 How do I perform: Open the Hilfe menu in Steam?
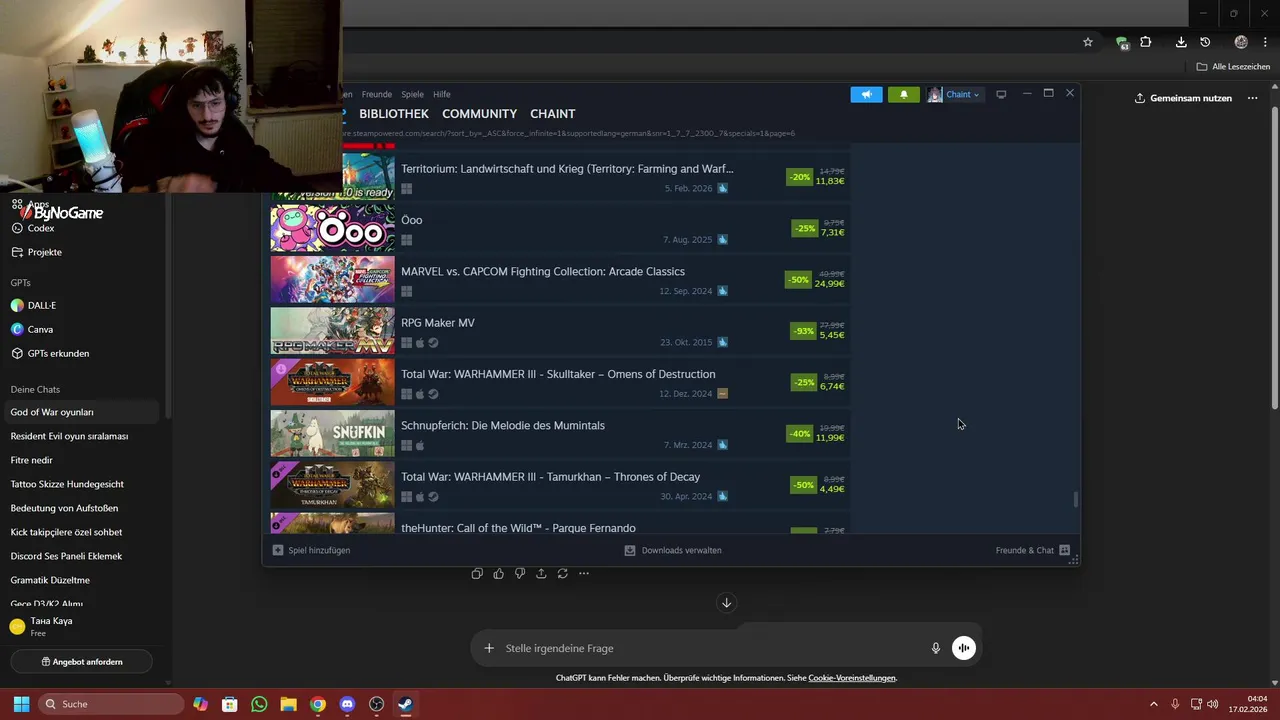click(x=442, y=94)
